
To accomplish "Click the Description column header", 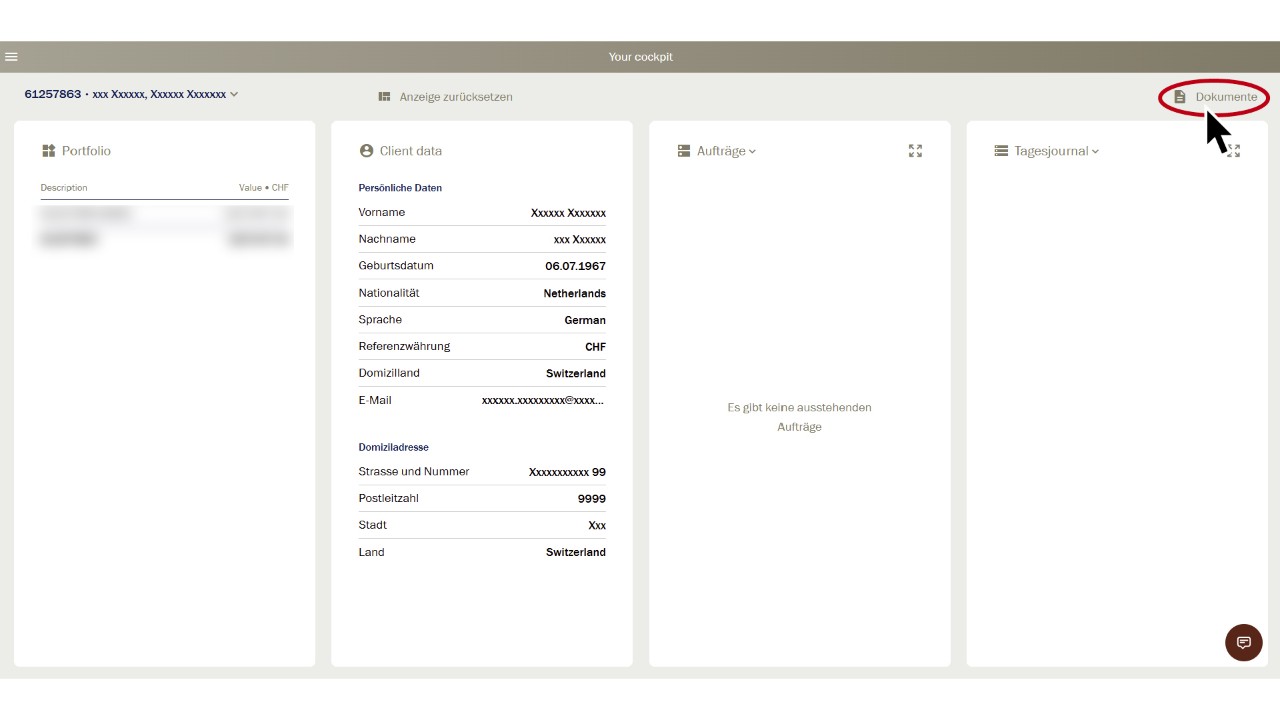I will pos(64,188).
